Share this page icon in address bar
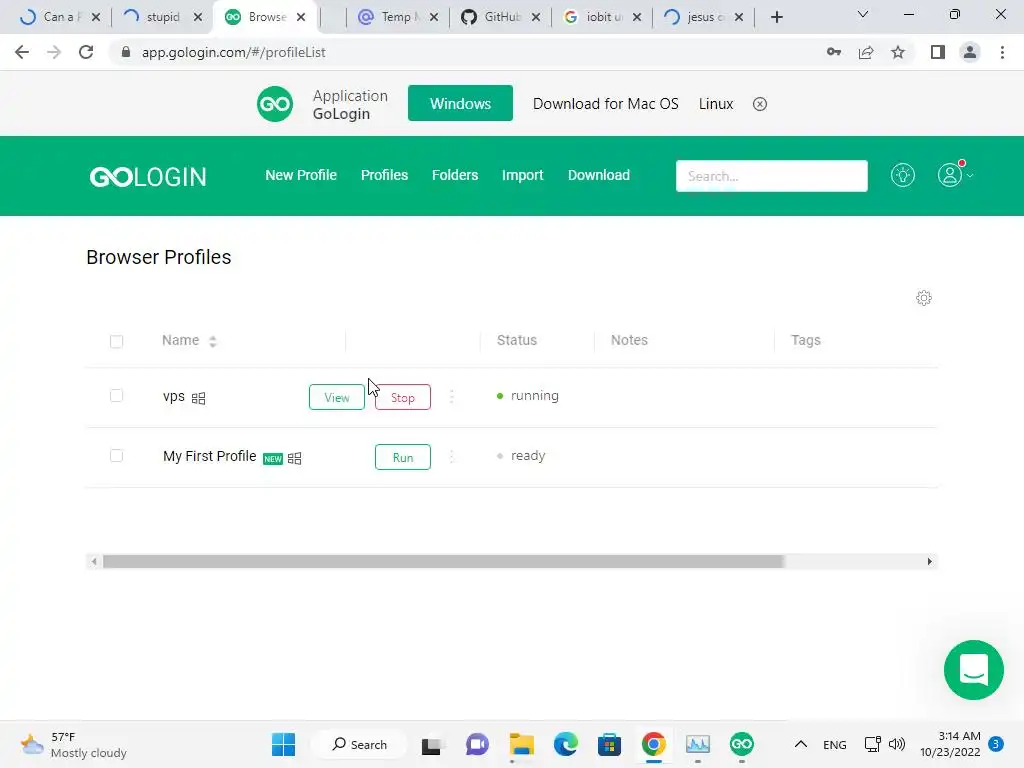Screen dimensions: 1024x768 point(866,52)
